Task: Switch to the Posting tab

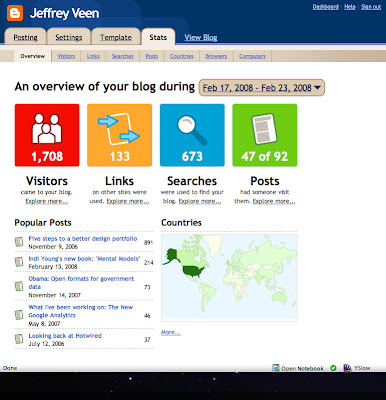Action: [x=25, y=37]
